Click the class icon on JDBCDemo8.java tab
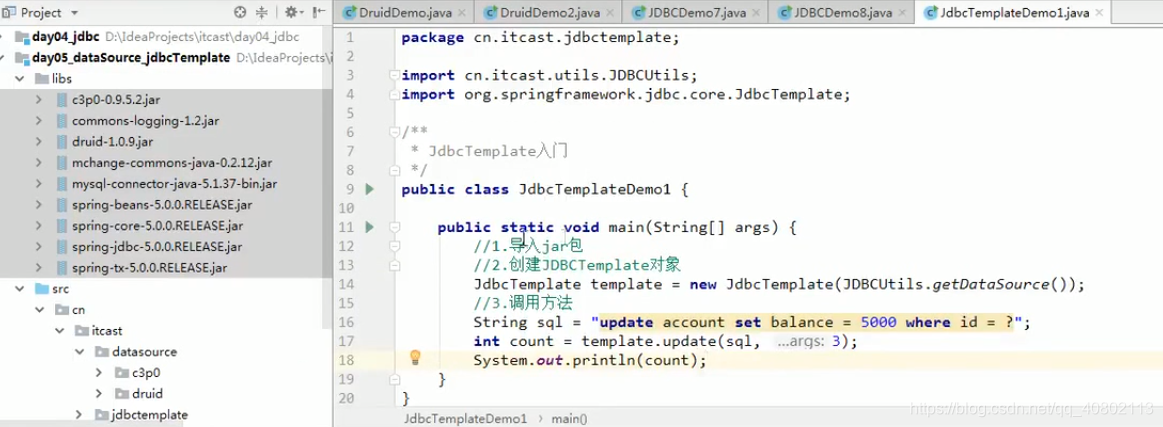The height and width of the screenshot is (427, 1163). [784, 13]
